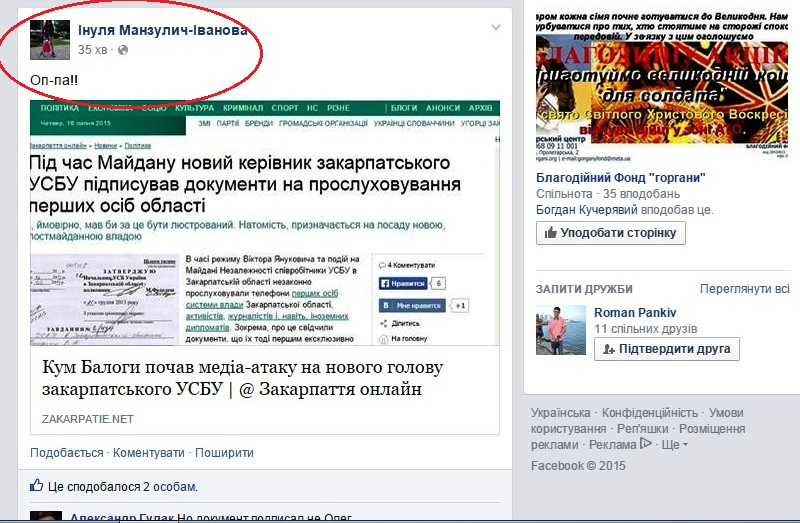This screenshot has height=523, width=800.
Task: Open the shared article preview image
Action: coord(265,223)
